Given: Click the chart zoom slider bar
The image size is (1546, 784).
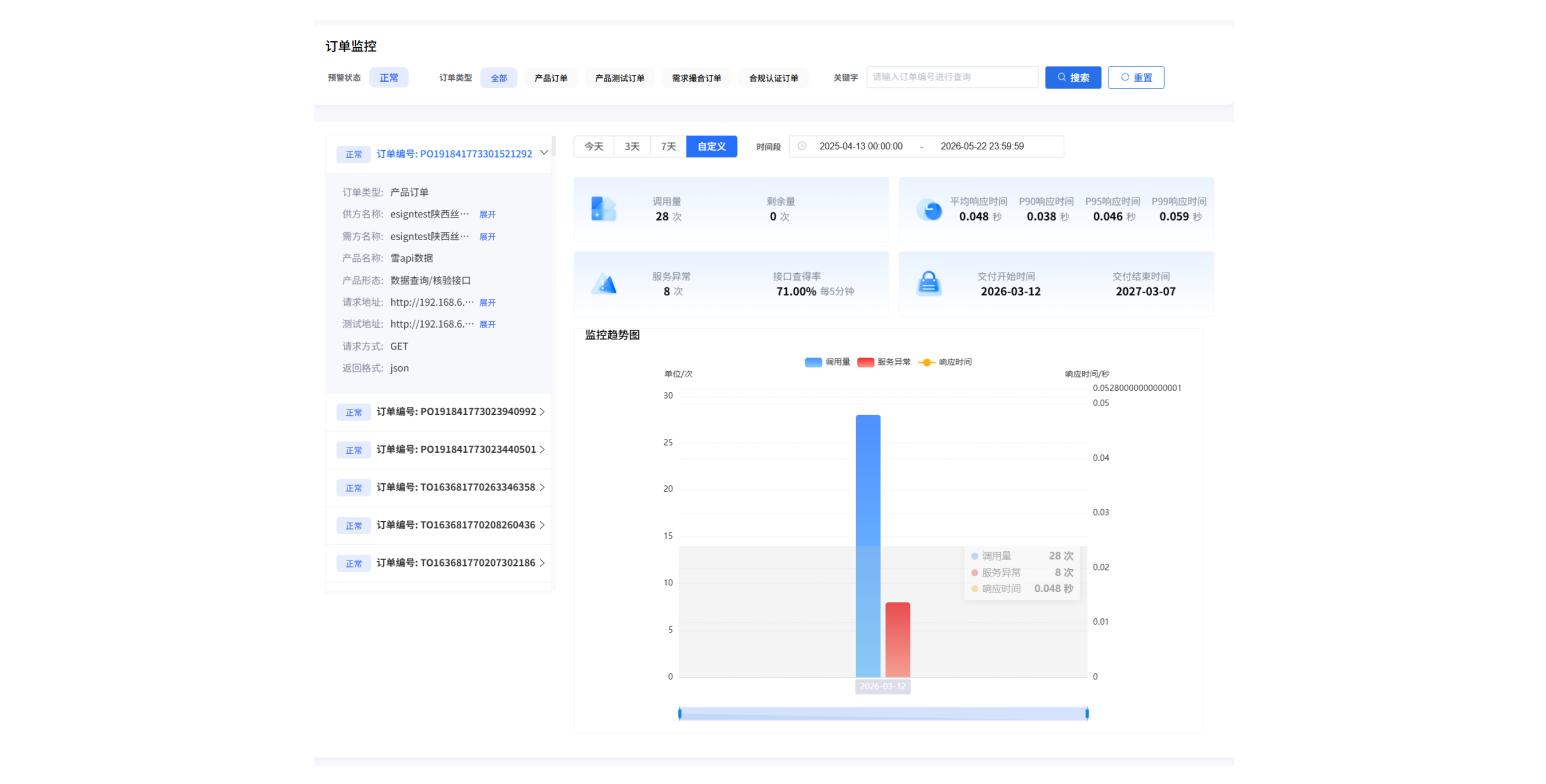Looking at the screenshot, I should click(x=883, y=713).
